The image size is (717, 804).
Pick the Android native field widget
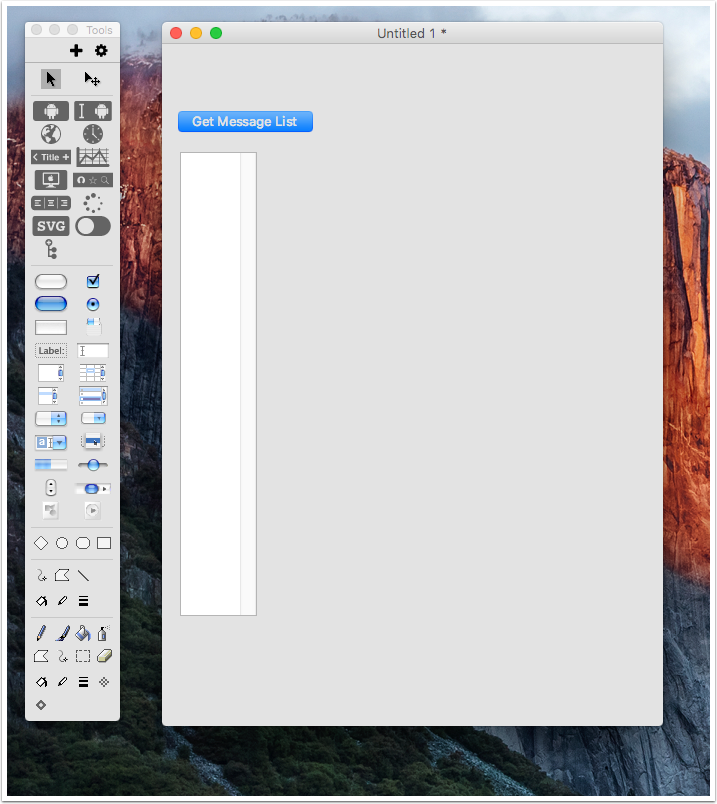[x=93, y=111]
